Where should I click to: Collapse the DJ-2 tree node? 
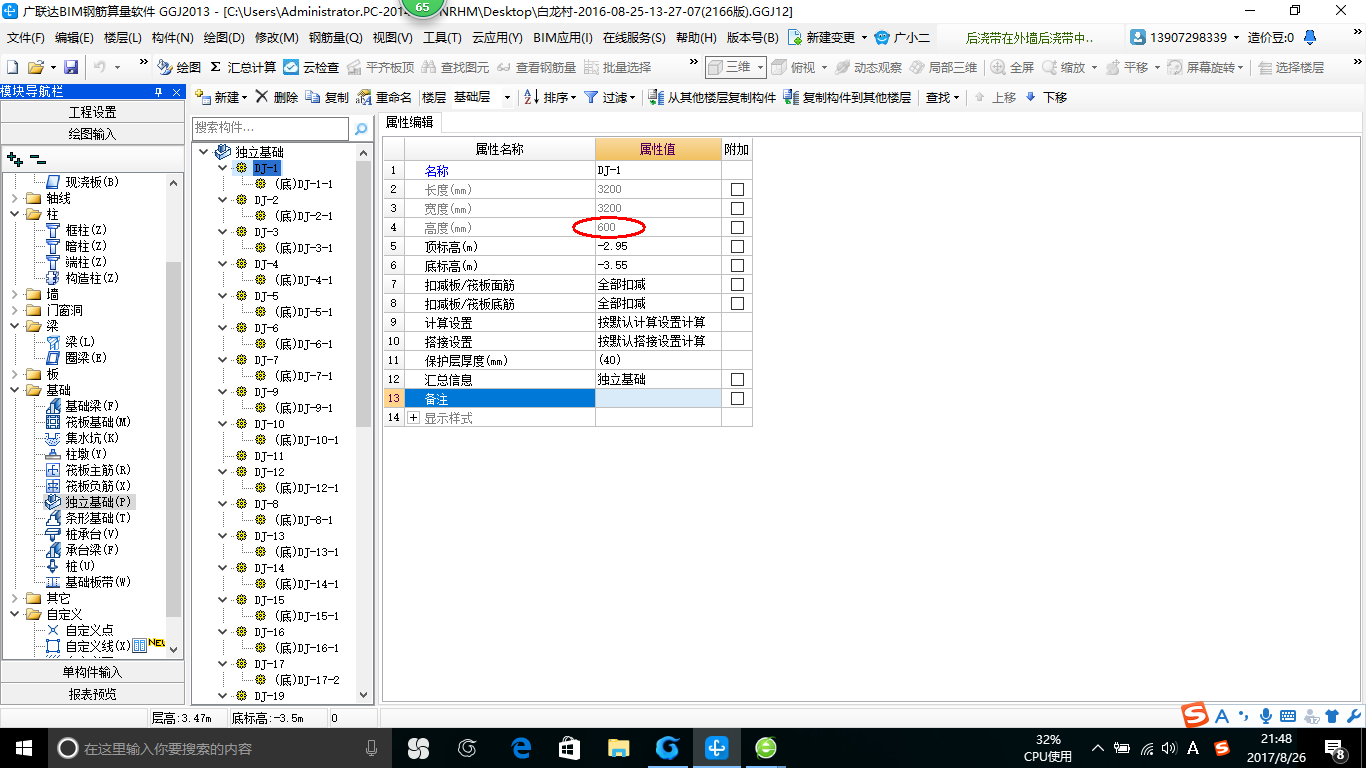(223, 200)
